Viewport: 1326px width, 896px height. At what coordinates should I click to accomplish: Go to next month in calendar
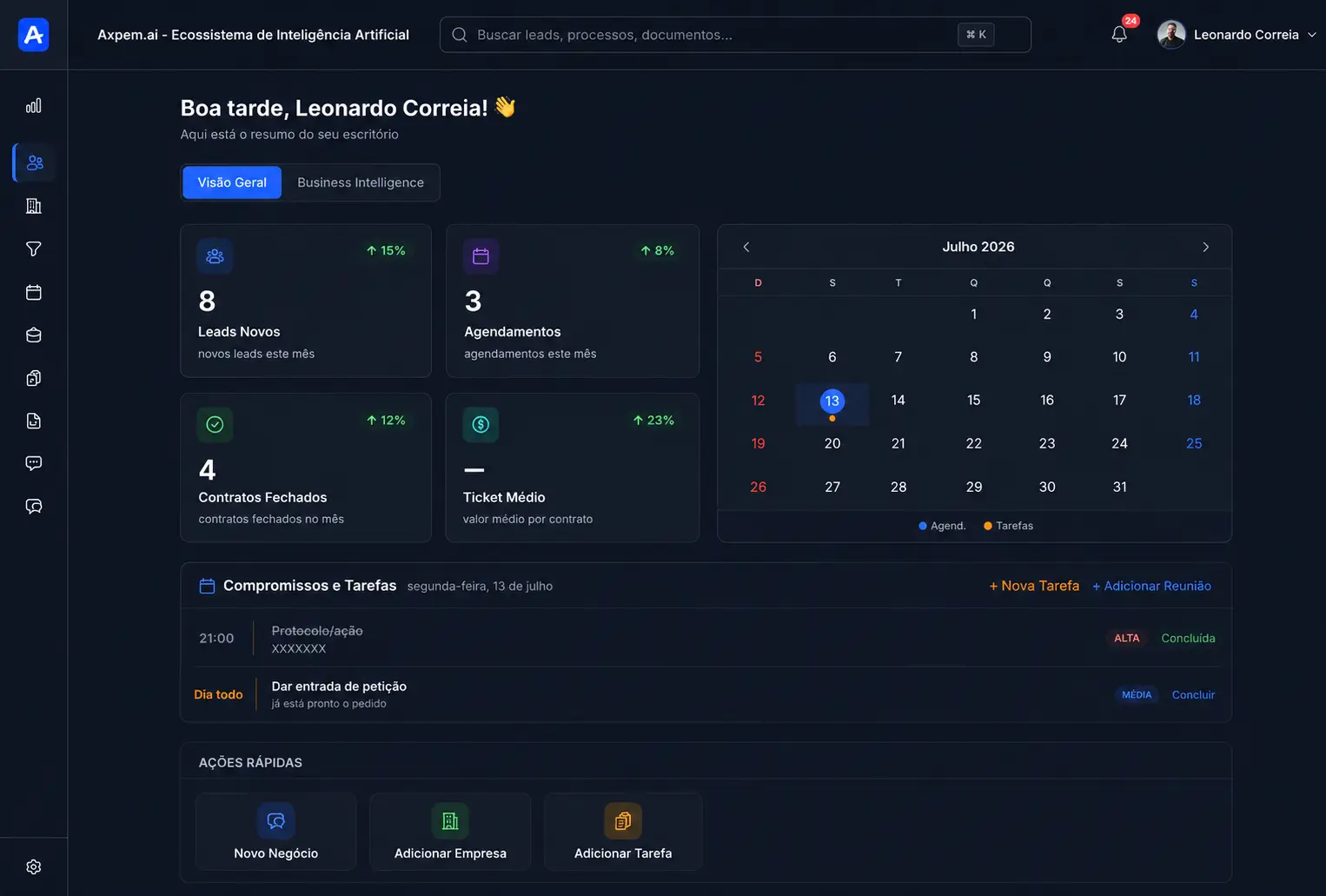(x=1205, y=247)
